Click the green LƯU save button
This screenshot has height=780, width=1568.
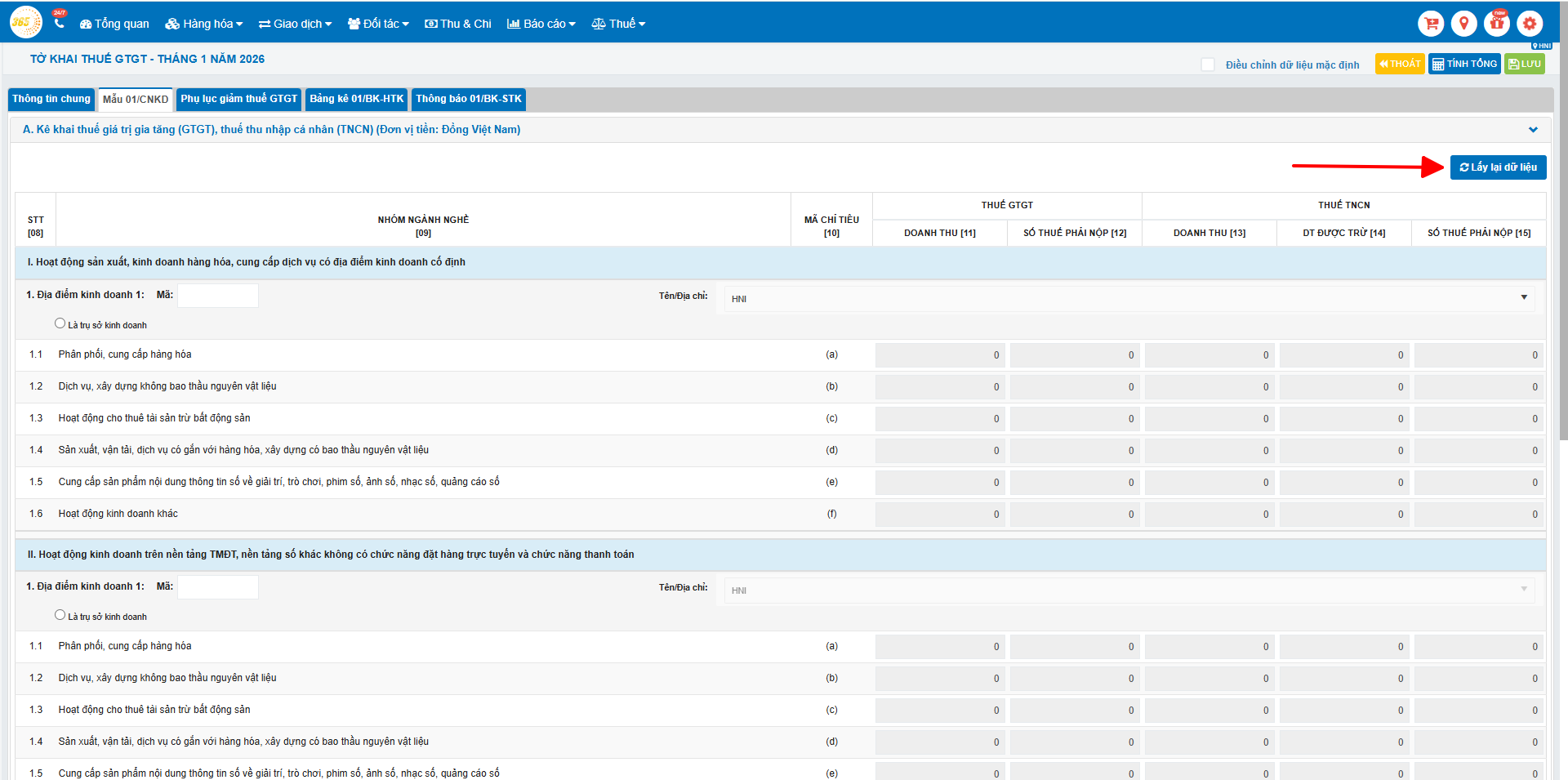pyautogui.click(x=1525, y=64)
